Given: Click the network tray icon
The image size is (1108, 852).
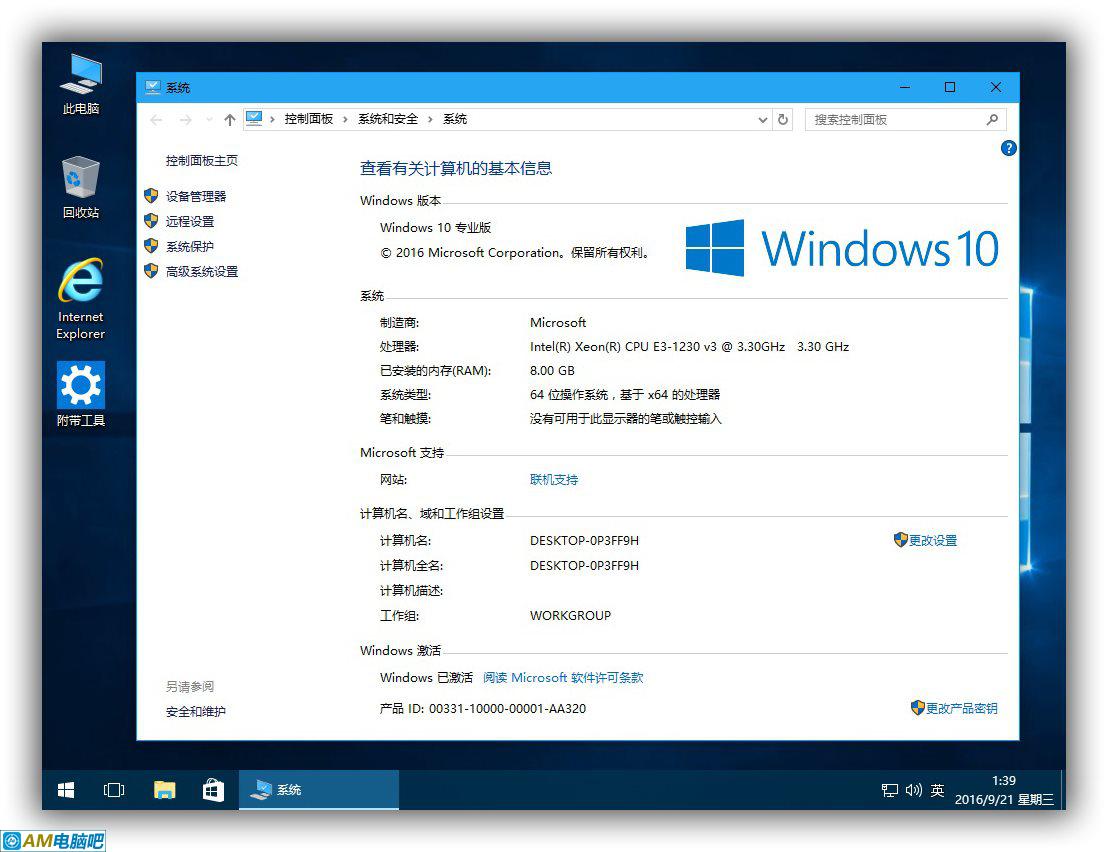Looking at the screenshot, I should coord(890,790).
